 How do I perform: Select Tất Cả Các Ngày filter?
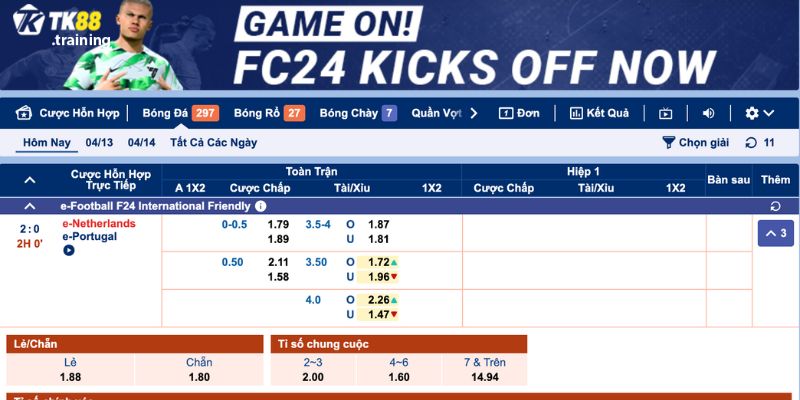214,143
